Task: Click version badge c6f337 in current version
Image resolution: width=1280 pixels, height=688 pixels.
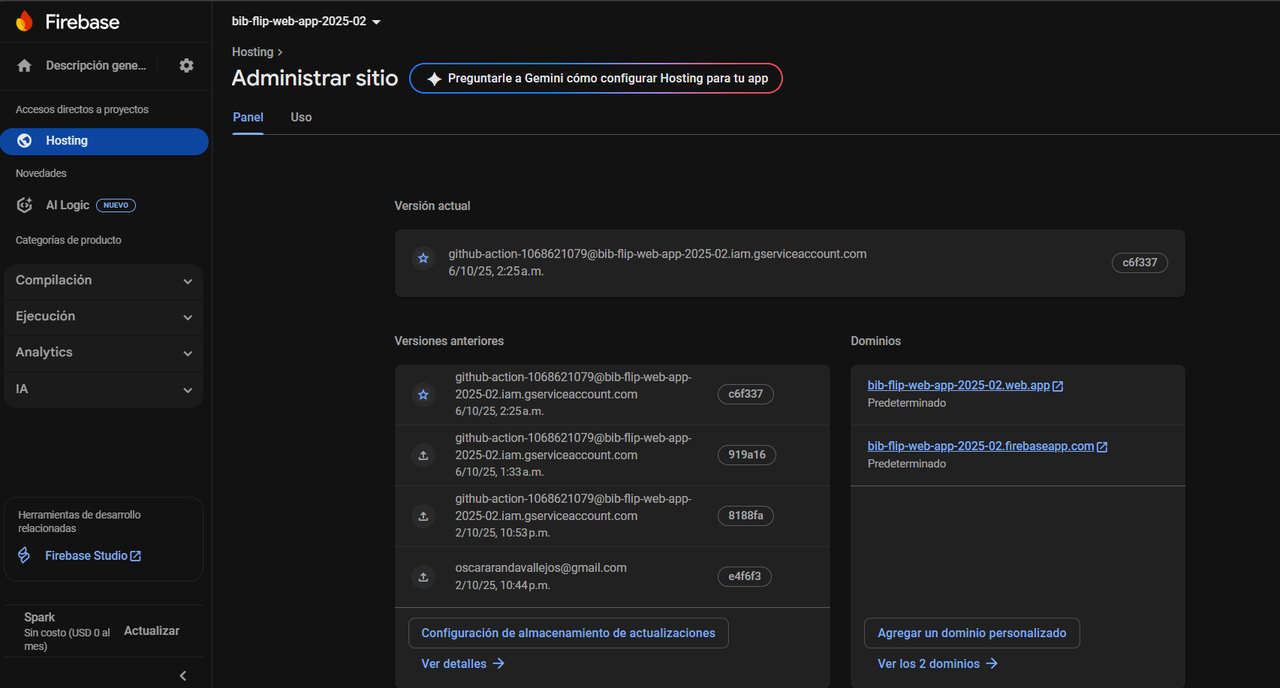Action: [1139, 263]
